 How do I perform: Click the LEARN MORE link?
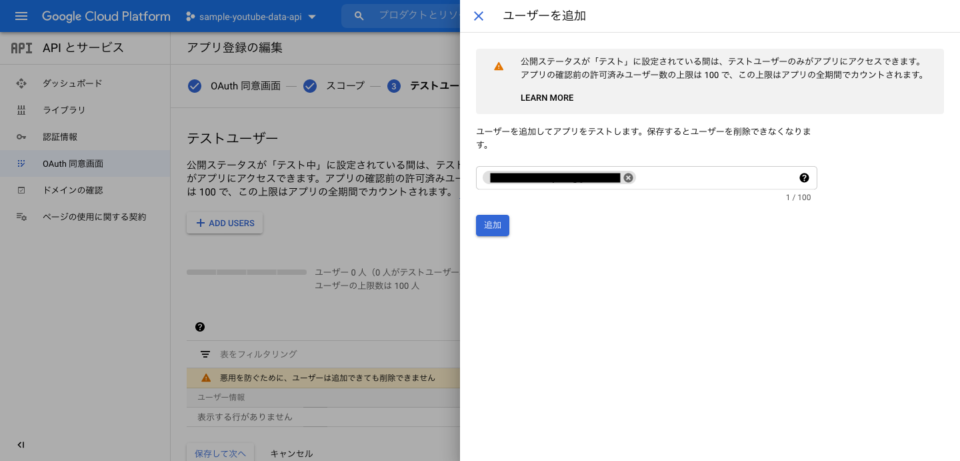pyautogui.click(x=547, y=97)
